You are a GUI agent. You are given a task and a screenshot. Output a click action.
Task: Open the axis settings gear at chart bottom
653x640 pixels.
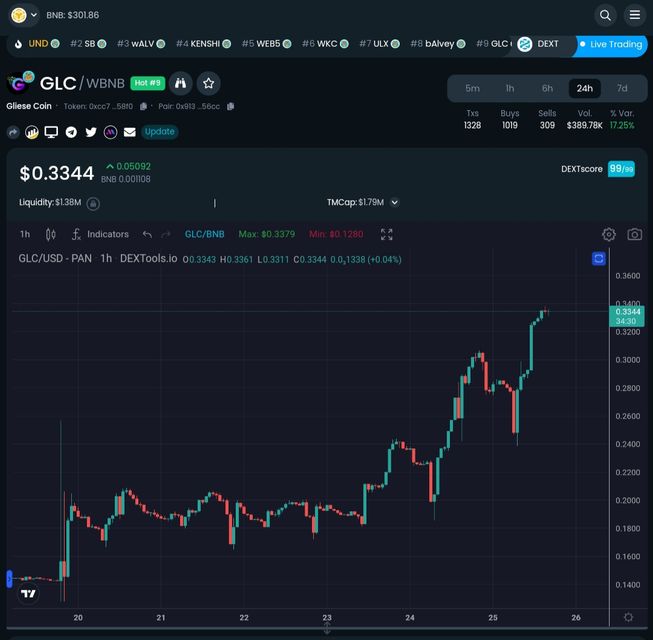[628, 617]
